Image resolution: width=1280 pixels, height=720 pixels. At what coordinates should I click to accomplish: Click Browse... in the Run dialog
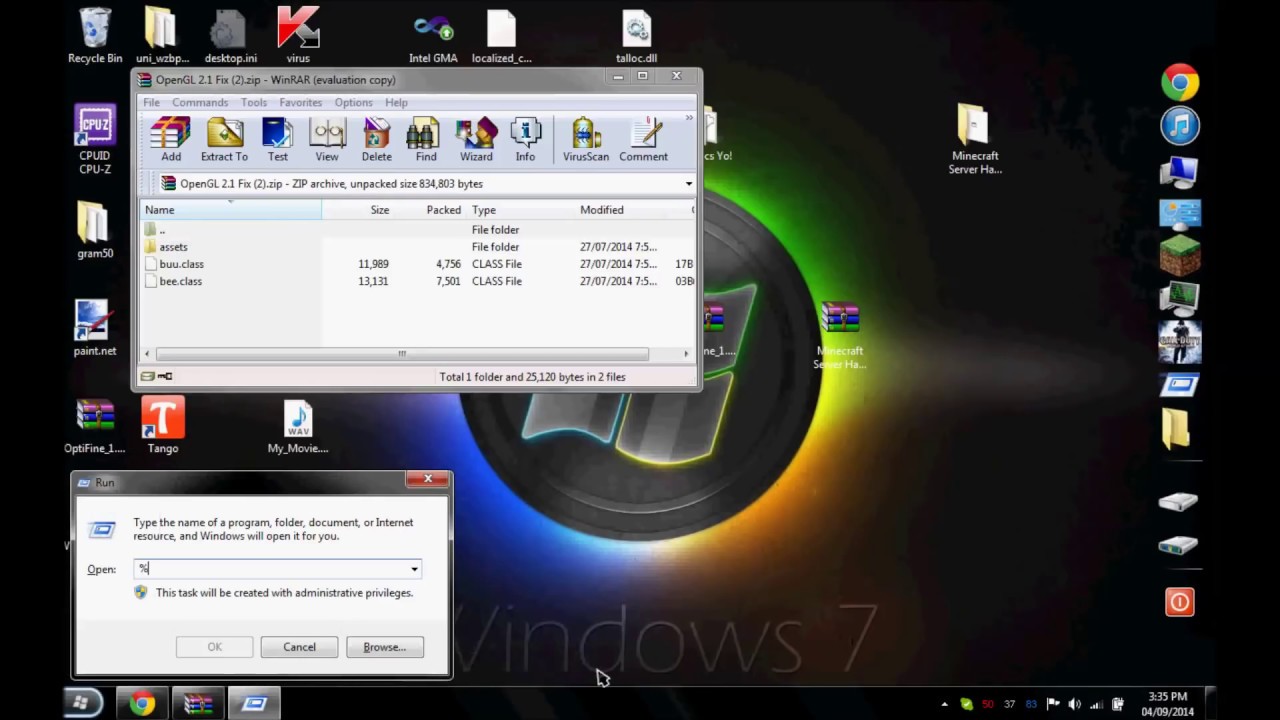pyautogui.click(x=385, y=647)
